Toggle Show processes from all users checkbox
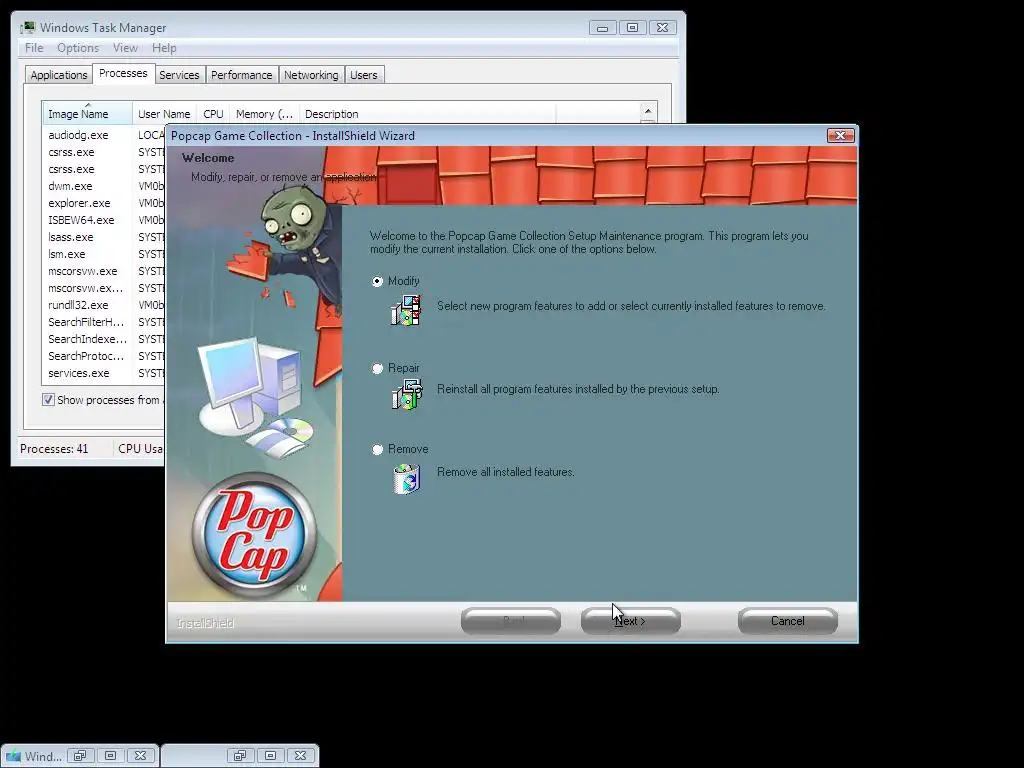 point(48,400)
